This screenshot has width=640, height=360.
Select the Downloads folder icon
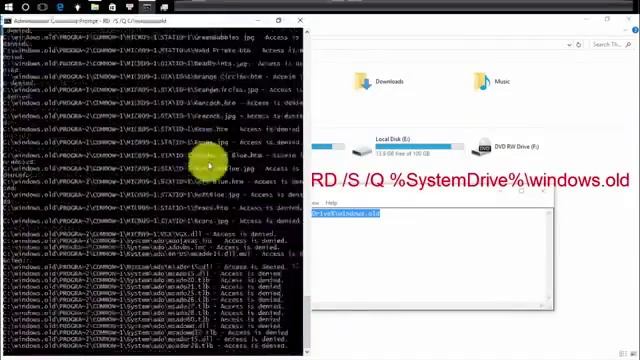[x=362, y=81]
